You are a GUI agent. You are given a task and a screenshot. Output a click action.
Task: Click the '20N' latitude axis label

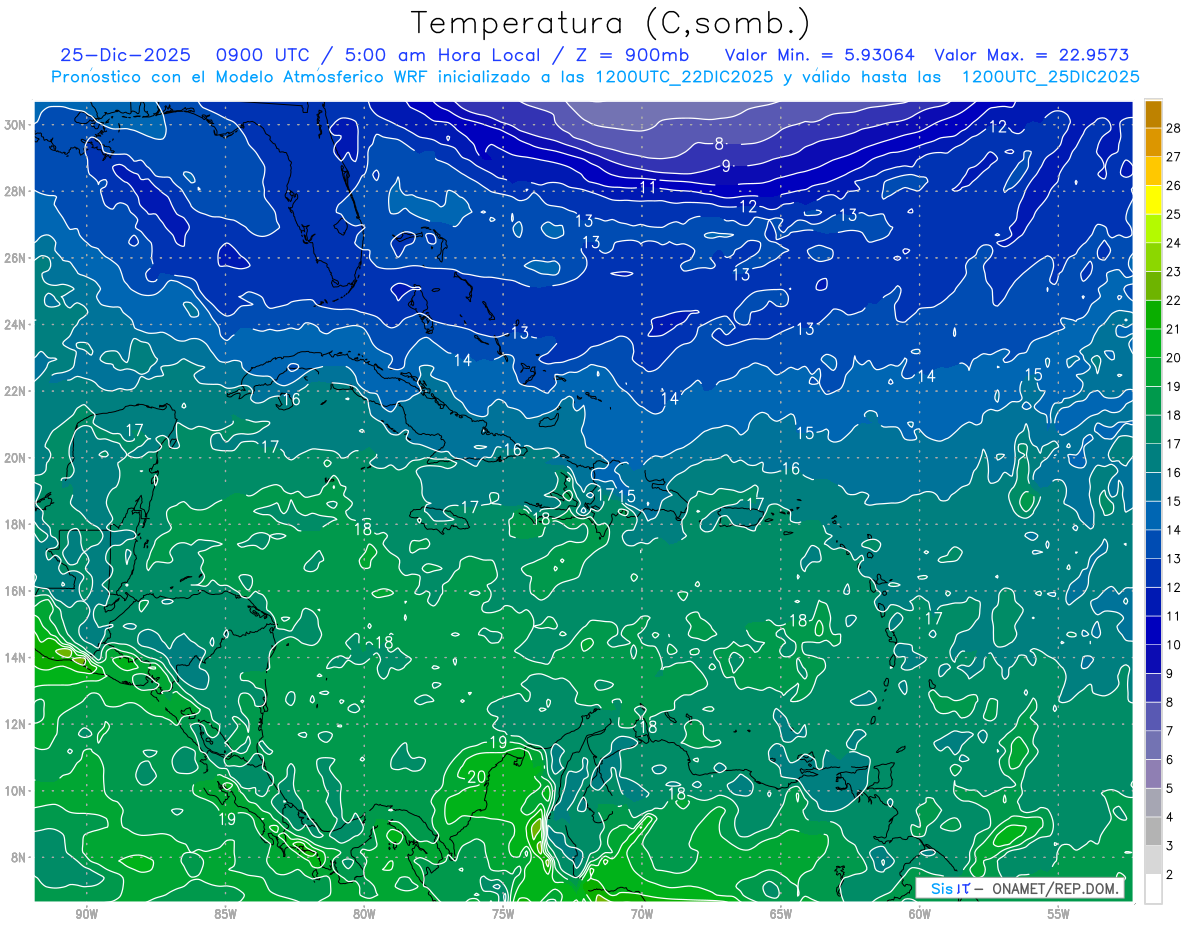[x=15, y=458]
